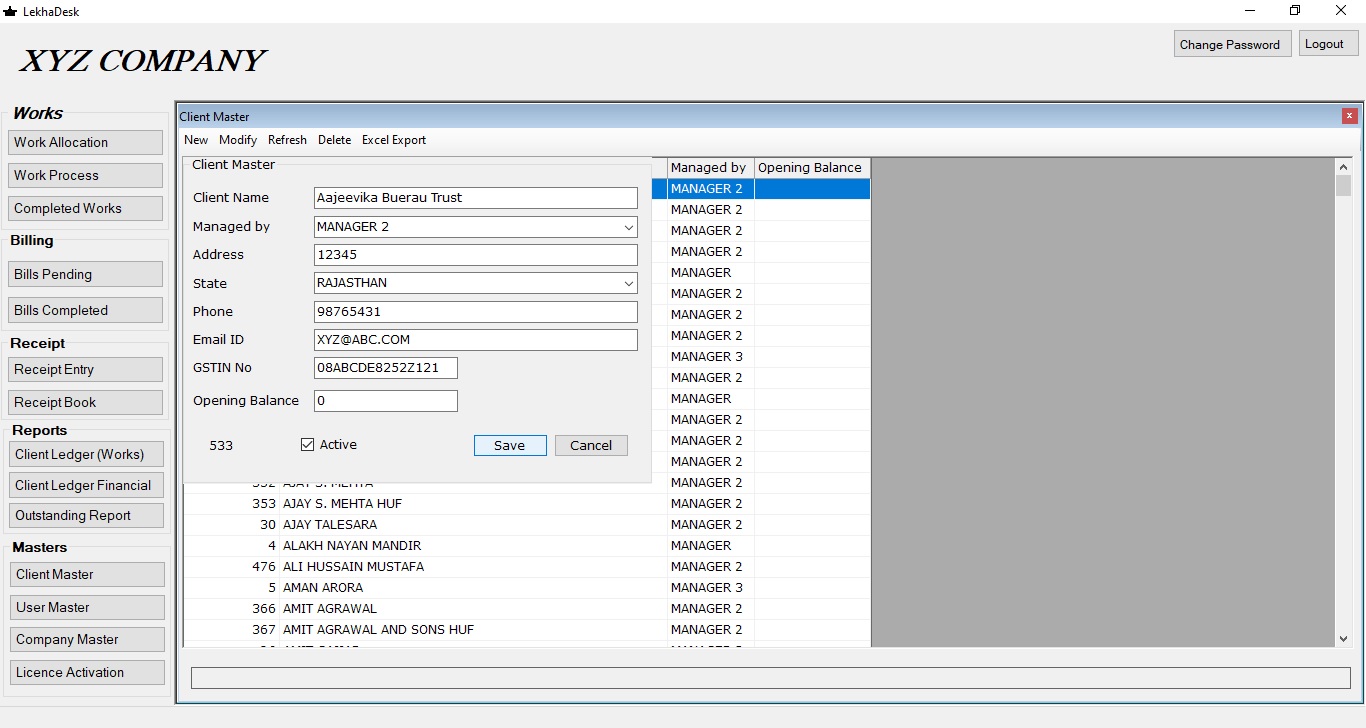The width and height of the screenshot is (1366, 728).
Task: Toggle the Active checkbox
Action: (308, 444)
